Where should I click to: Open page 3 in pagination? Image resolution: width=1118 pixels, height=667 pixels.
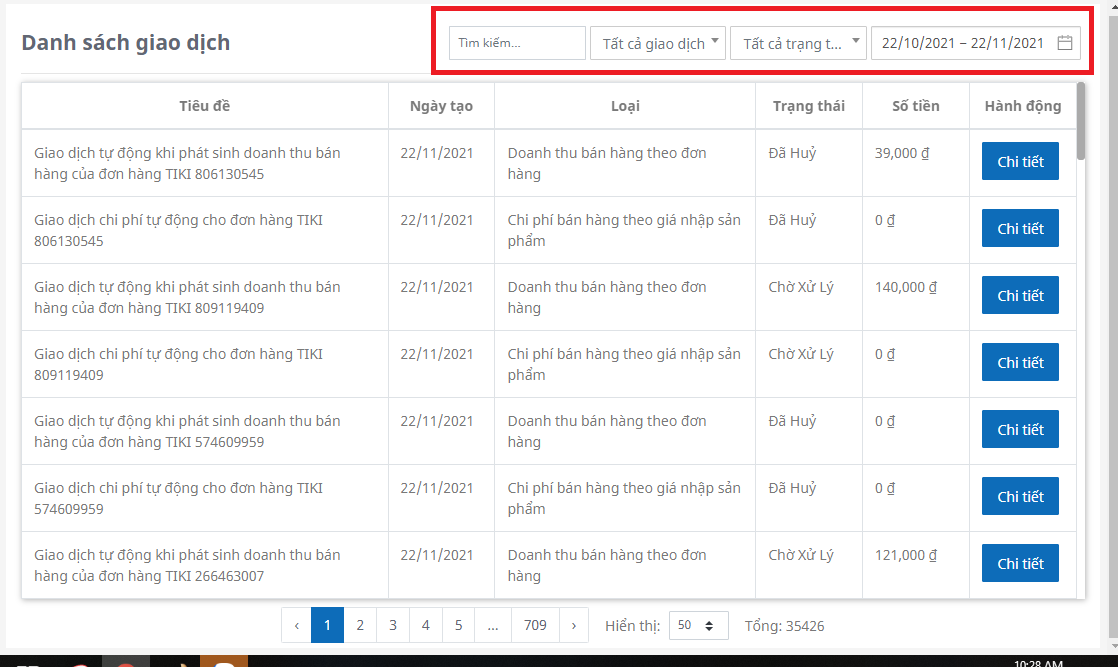coord(392,625)
